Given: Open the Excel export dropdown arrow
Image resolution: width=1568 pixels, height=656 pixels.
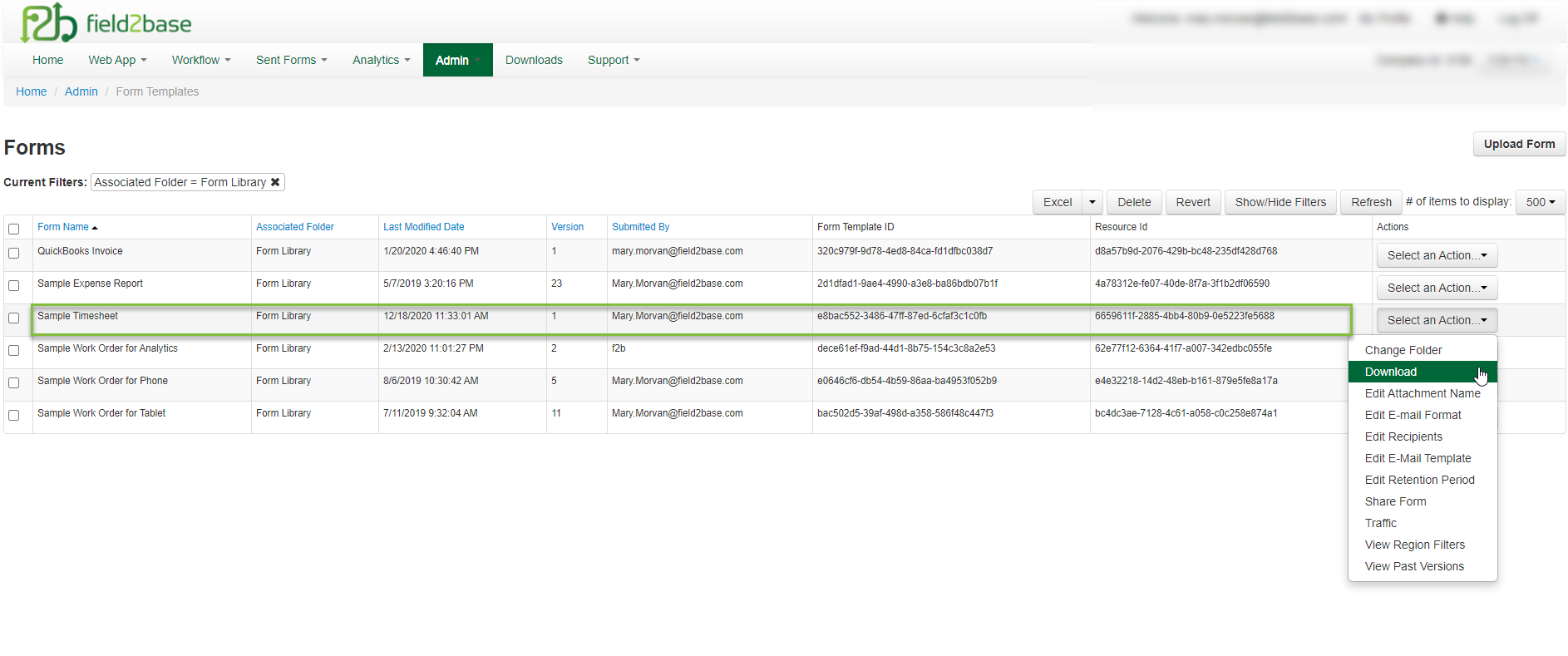Looking at the screenshot, I should (x=1092, y=202).
